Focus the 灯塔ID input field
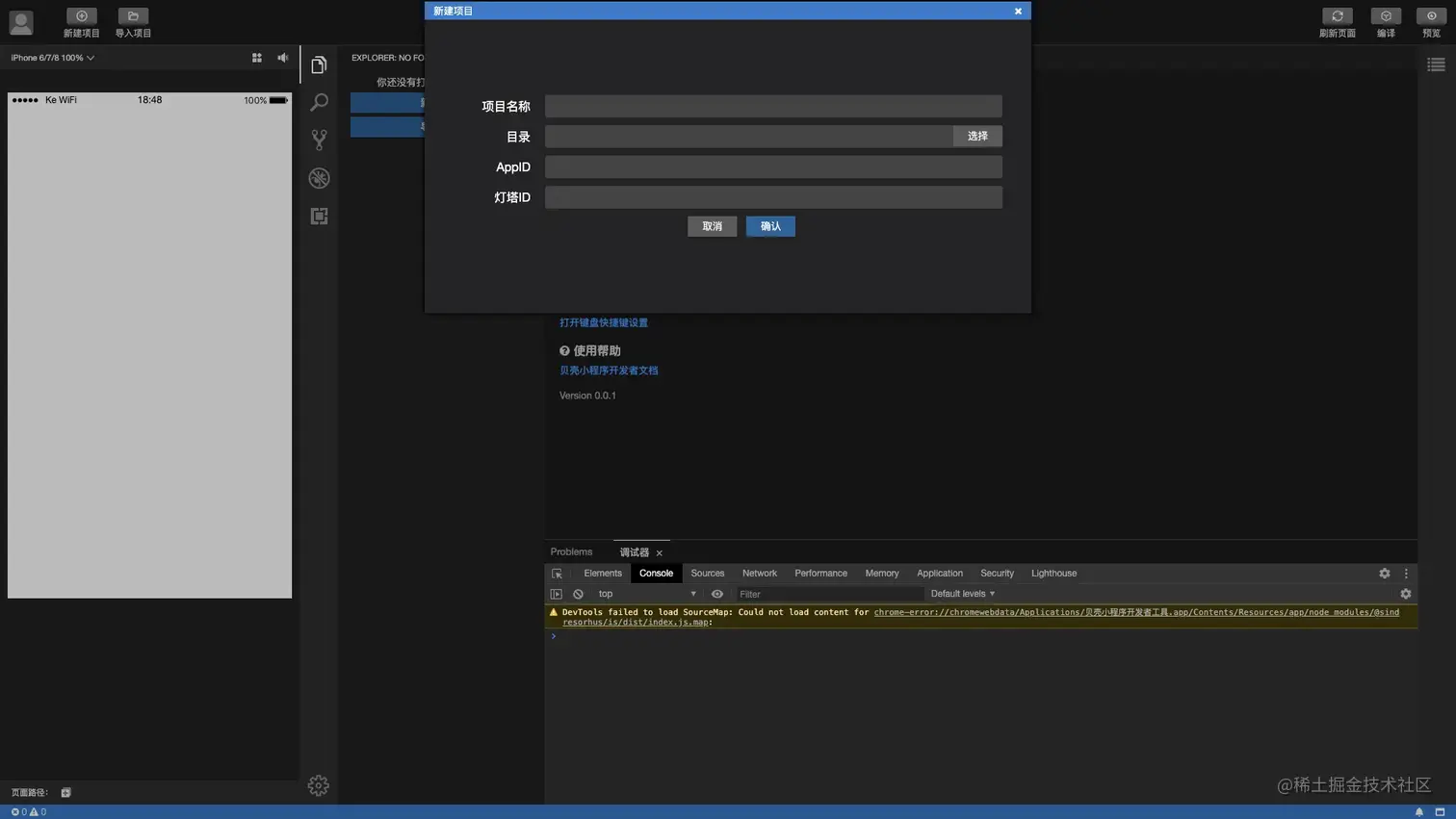This screenshot has width=1456, height=819. click(773, 197)
